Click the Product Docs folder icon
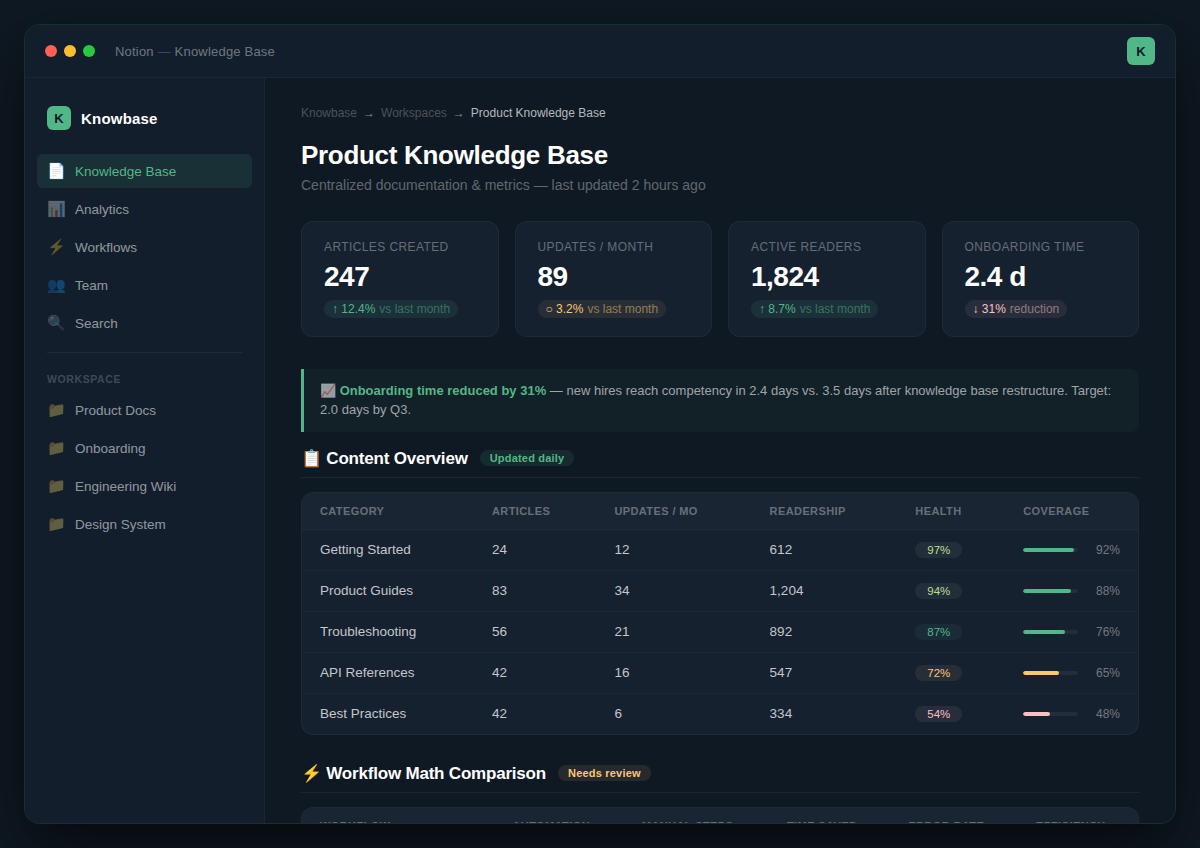1200x848 pixels. 56,410
